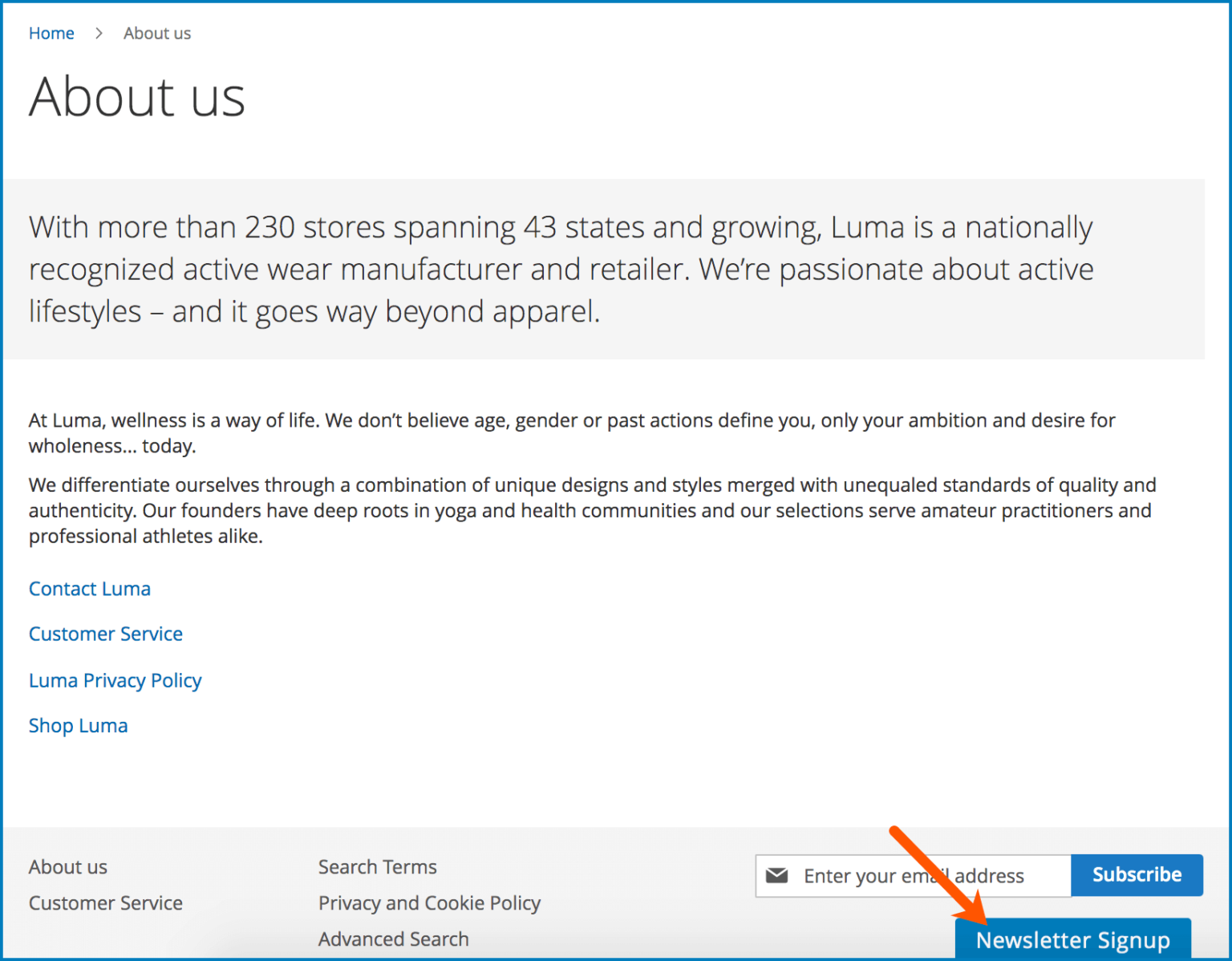Screen dimensions: 1232x961
Task: Click the Newsletter Signup label
Action: tap(1072, 939)
